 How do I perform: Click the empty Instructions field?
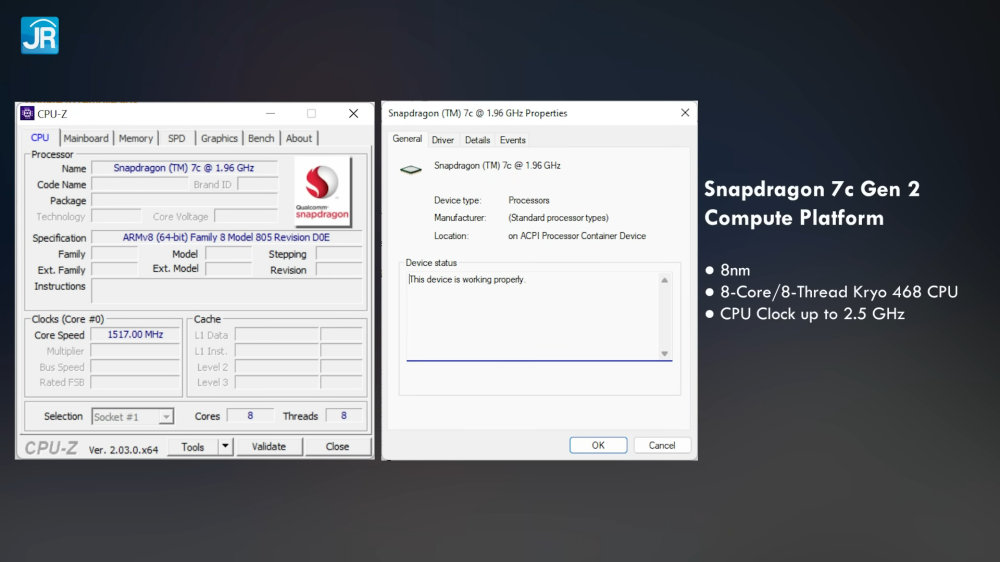(227, 291)
